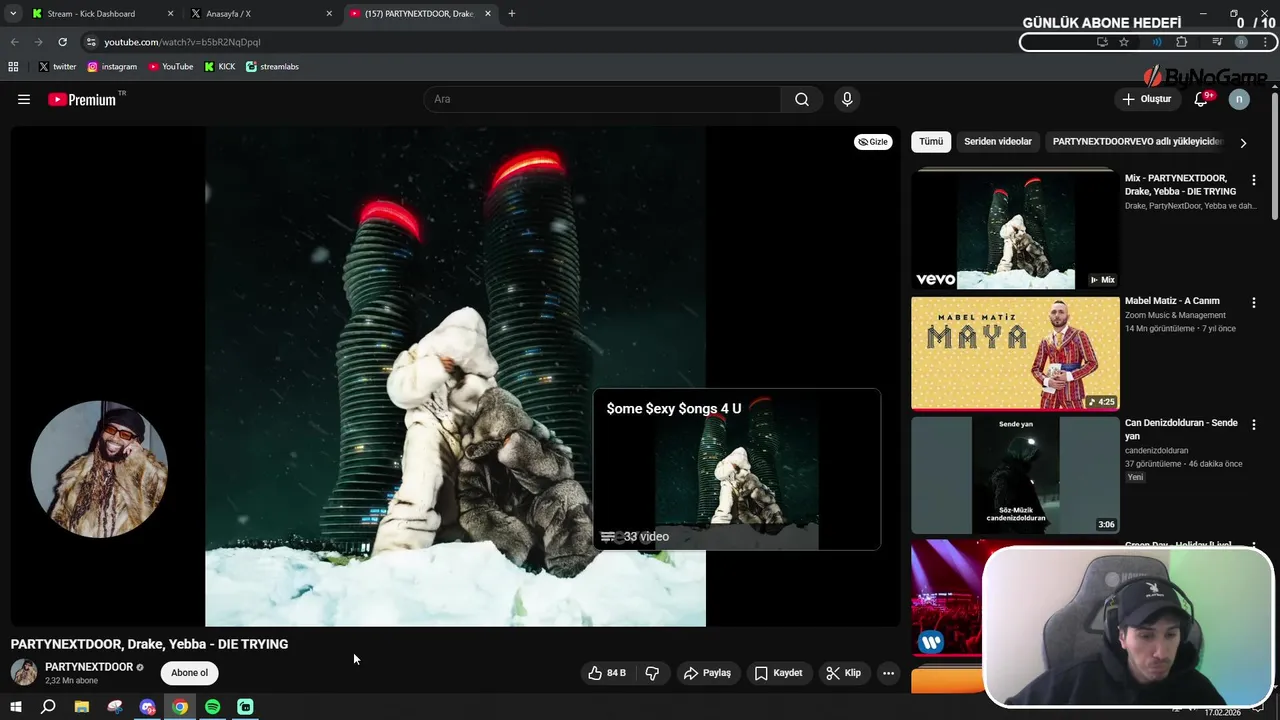Image resolution: width=1280 pixels, height=720 pixels.
Task: Open Chrome media controls icon
Action: (x=1217, y=42)
